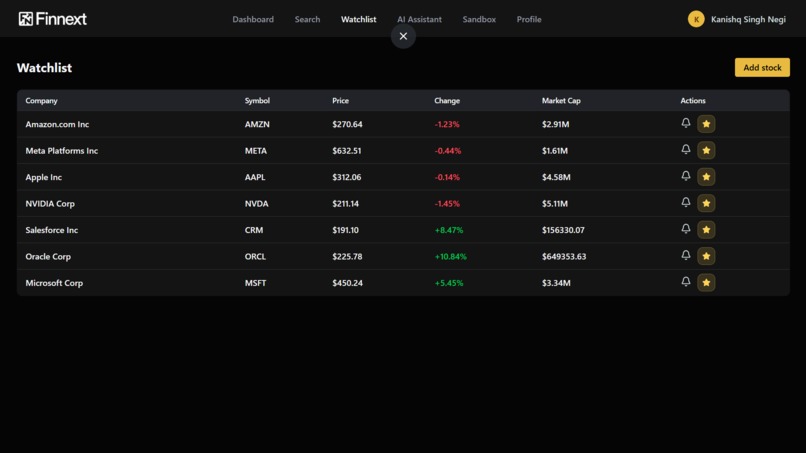The image size is (806, 453).
Task: Open Kanishq Singh Negi account name
Action: click(x=748, y=19)
